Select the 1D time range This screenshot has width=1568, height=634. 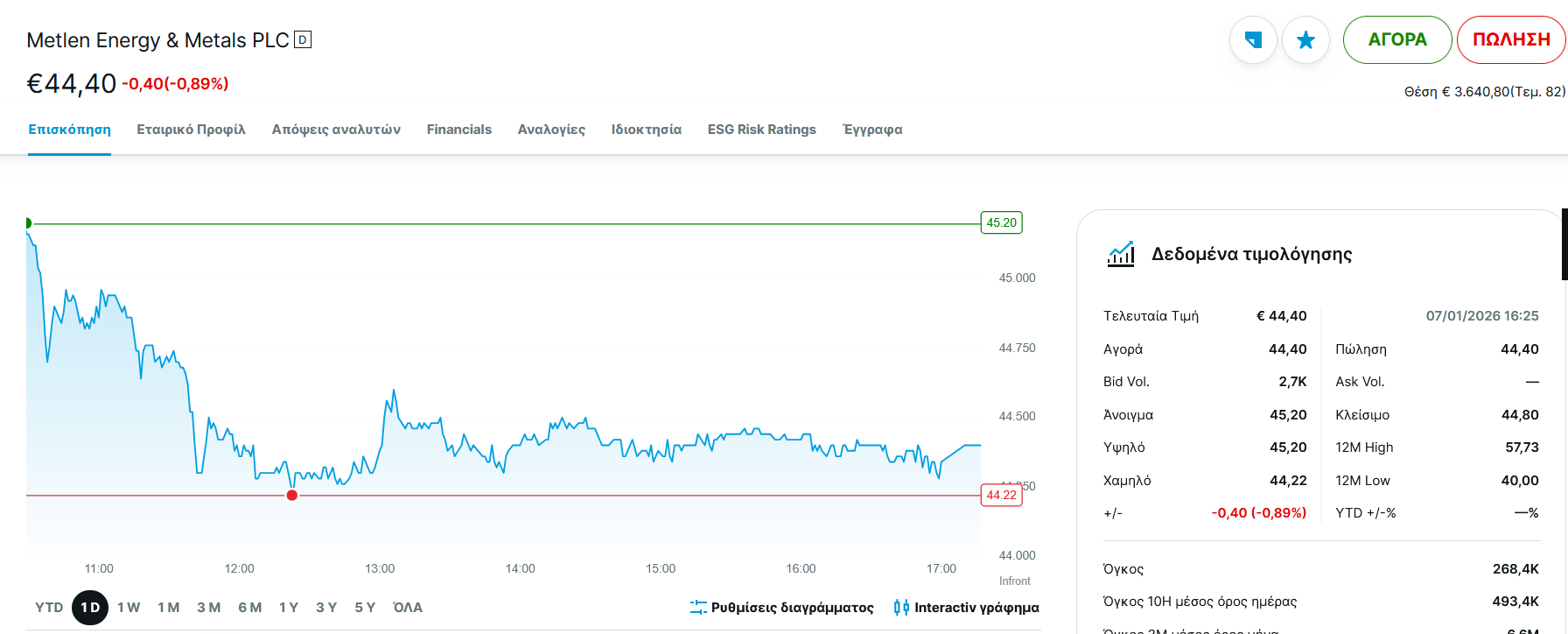90,607
